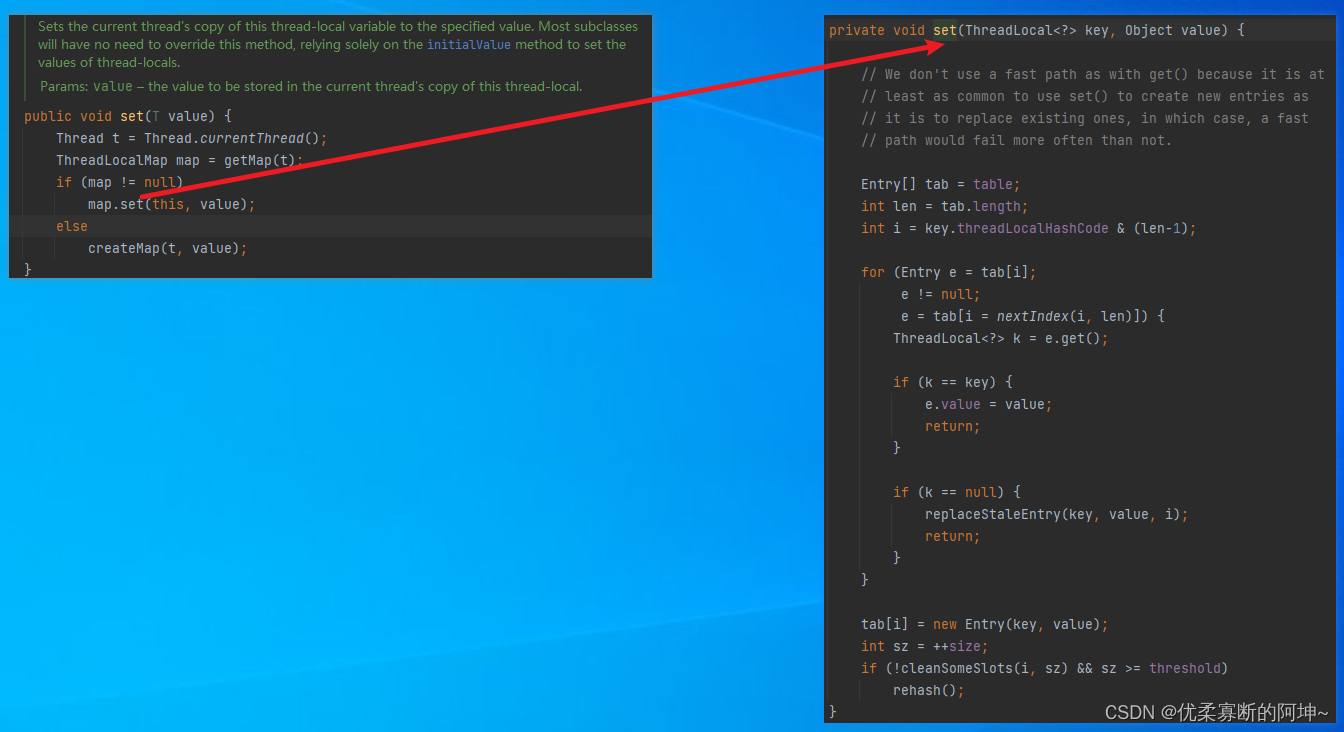
Task: Click the 'Params: value' documentation line
Action: [x=310, y=87]
